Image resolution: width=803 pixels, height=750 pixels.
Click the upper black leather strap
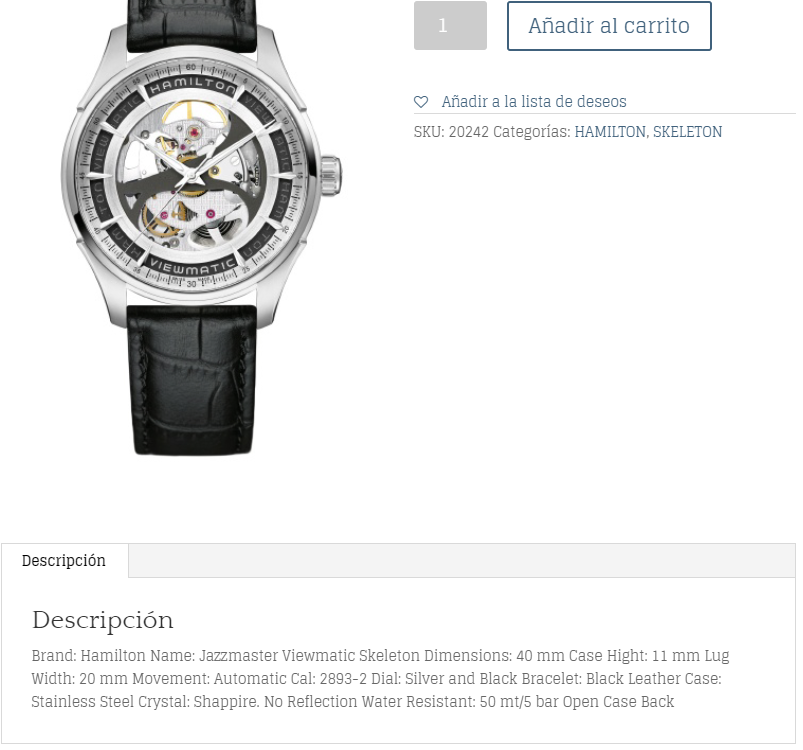191,26
